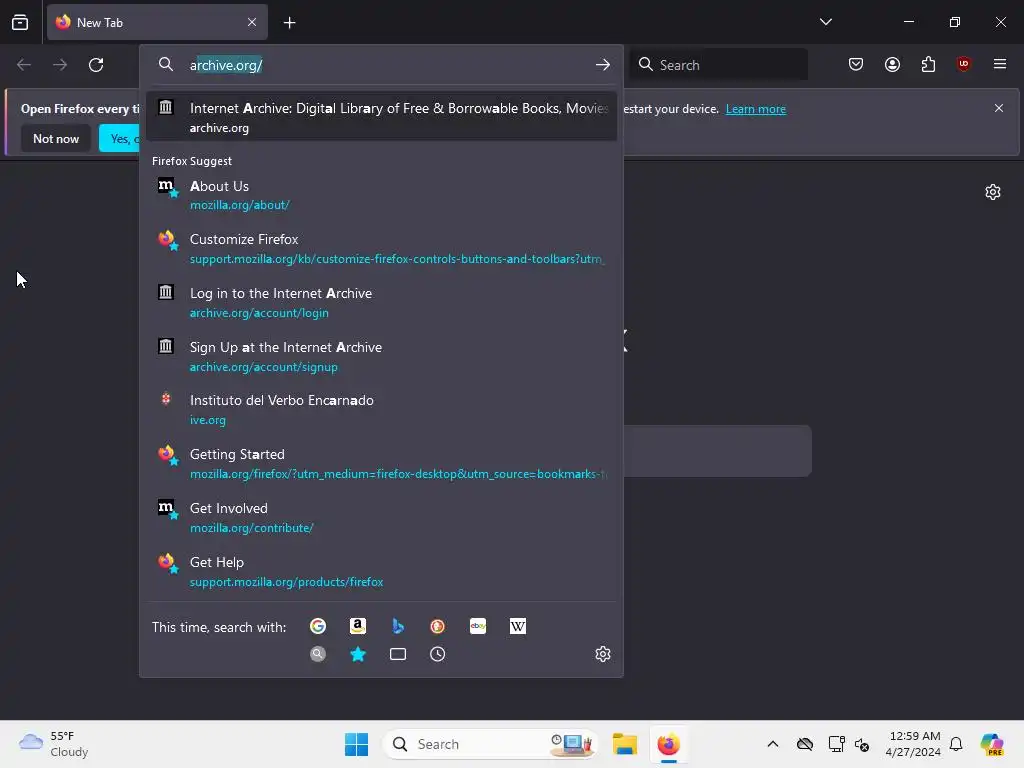Viewport: 1024px width, 768px height.
Task: Open new tab page personalize gear
Action: click(993, 191)
